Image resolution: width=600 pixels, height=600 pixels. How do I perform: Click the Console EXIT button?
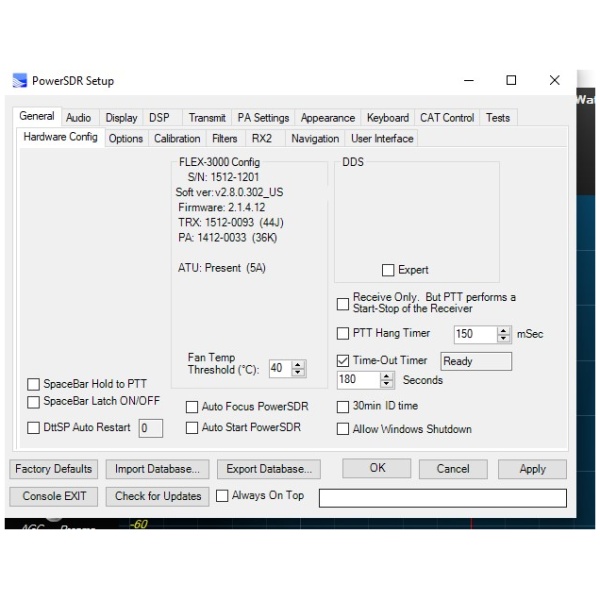(54, 497)
